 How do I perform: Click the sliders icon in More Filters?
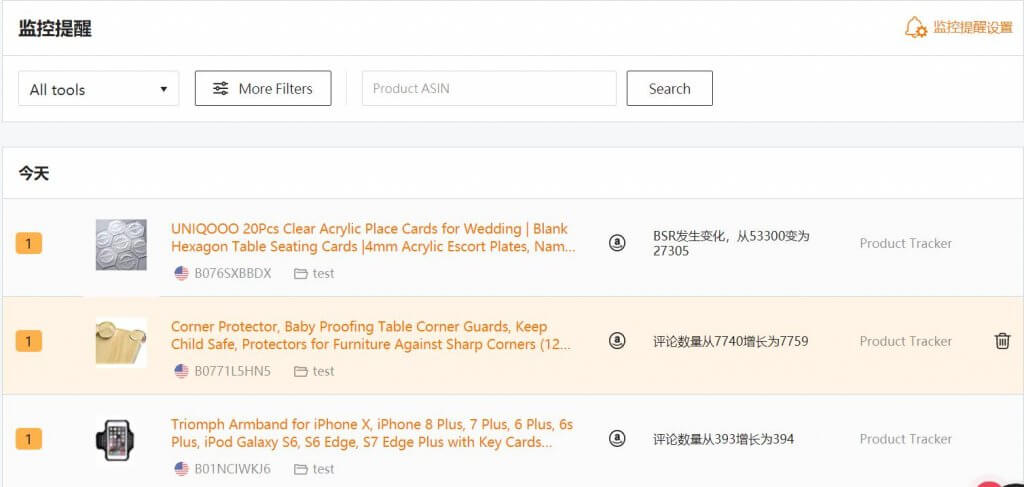click(x=221, y=89)
